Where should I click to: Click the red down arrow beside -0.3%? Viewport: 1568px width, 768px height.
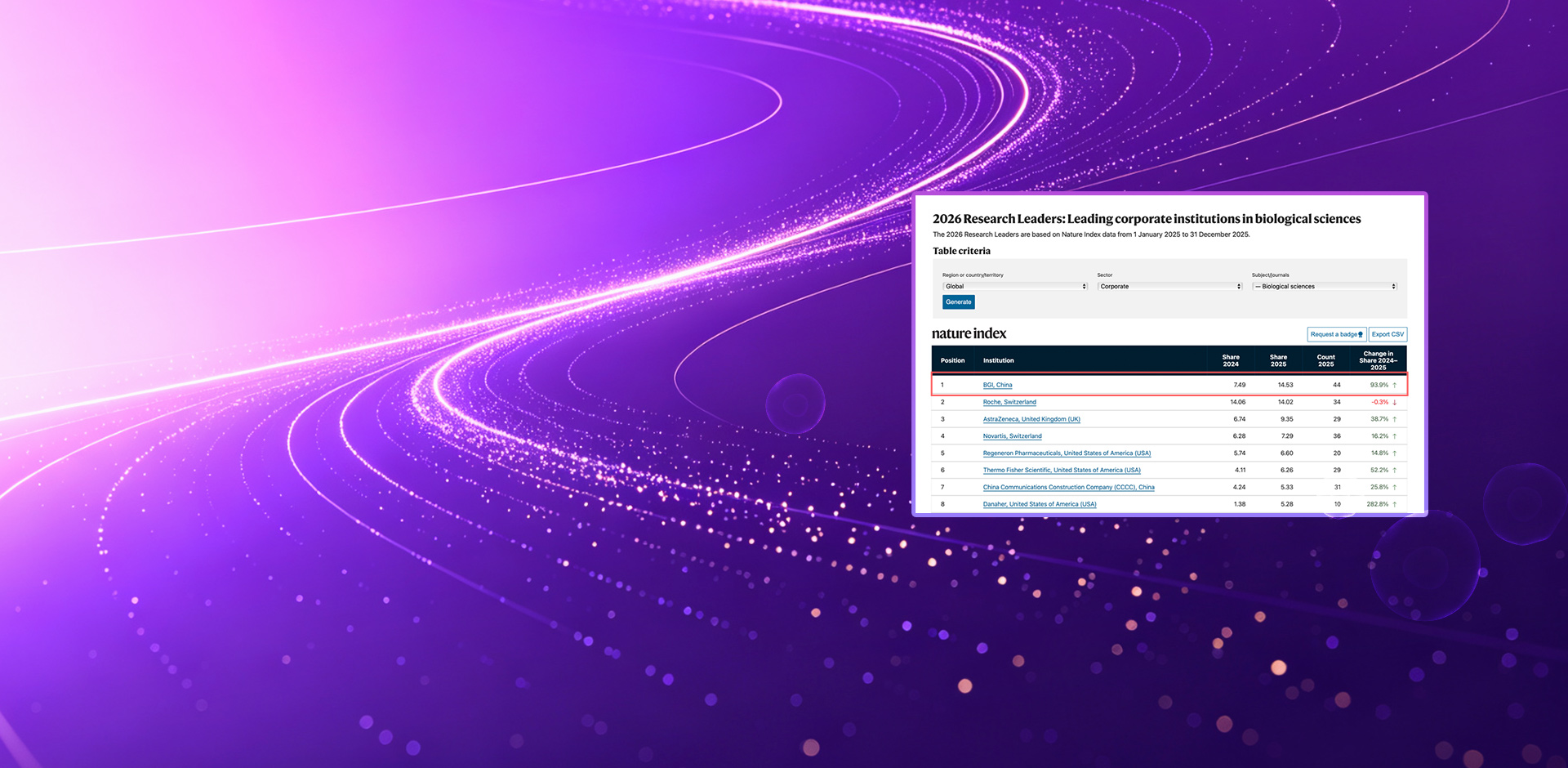(x=1395, y=402)
